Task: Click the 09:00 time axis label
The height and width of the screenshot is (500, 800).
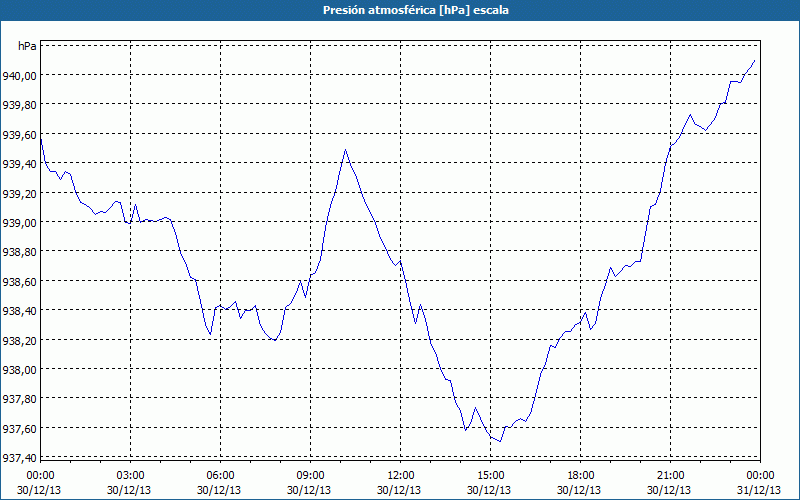Action: pyautogui.click(x=311, y=476)
